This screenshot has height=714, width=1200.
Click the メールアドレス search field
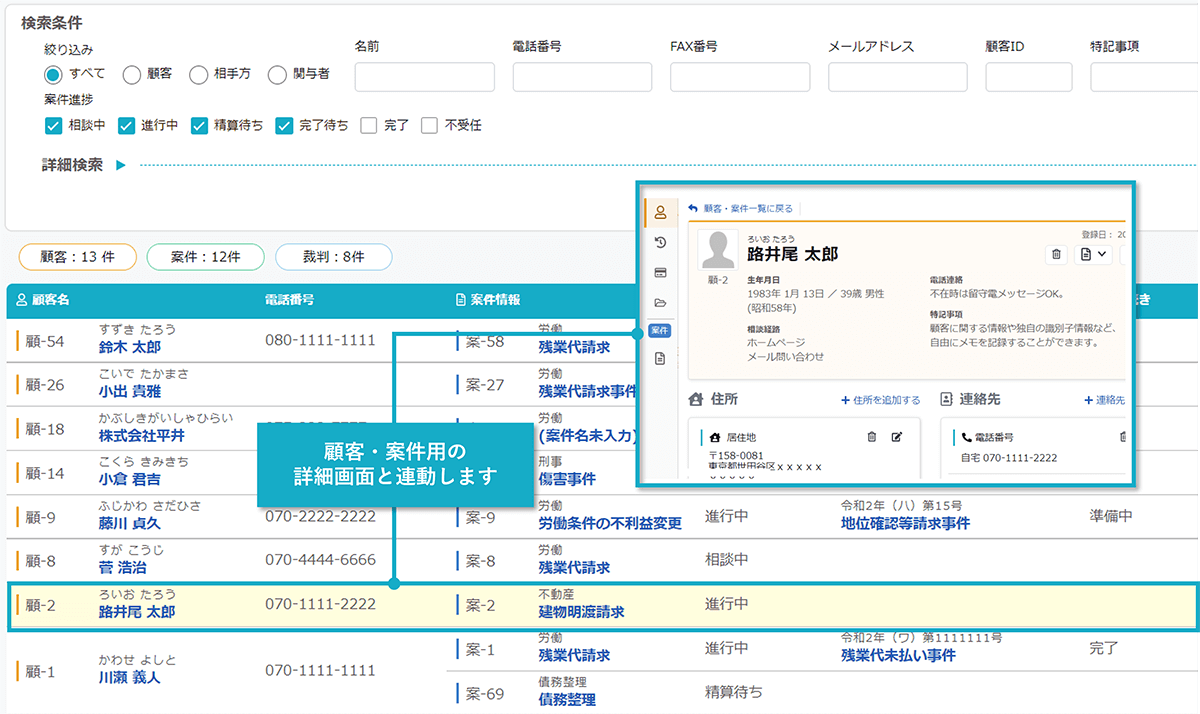(x=898, y=77)
